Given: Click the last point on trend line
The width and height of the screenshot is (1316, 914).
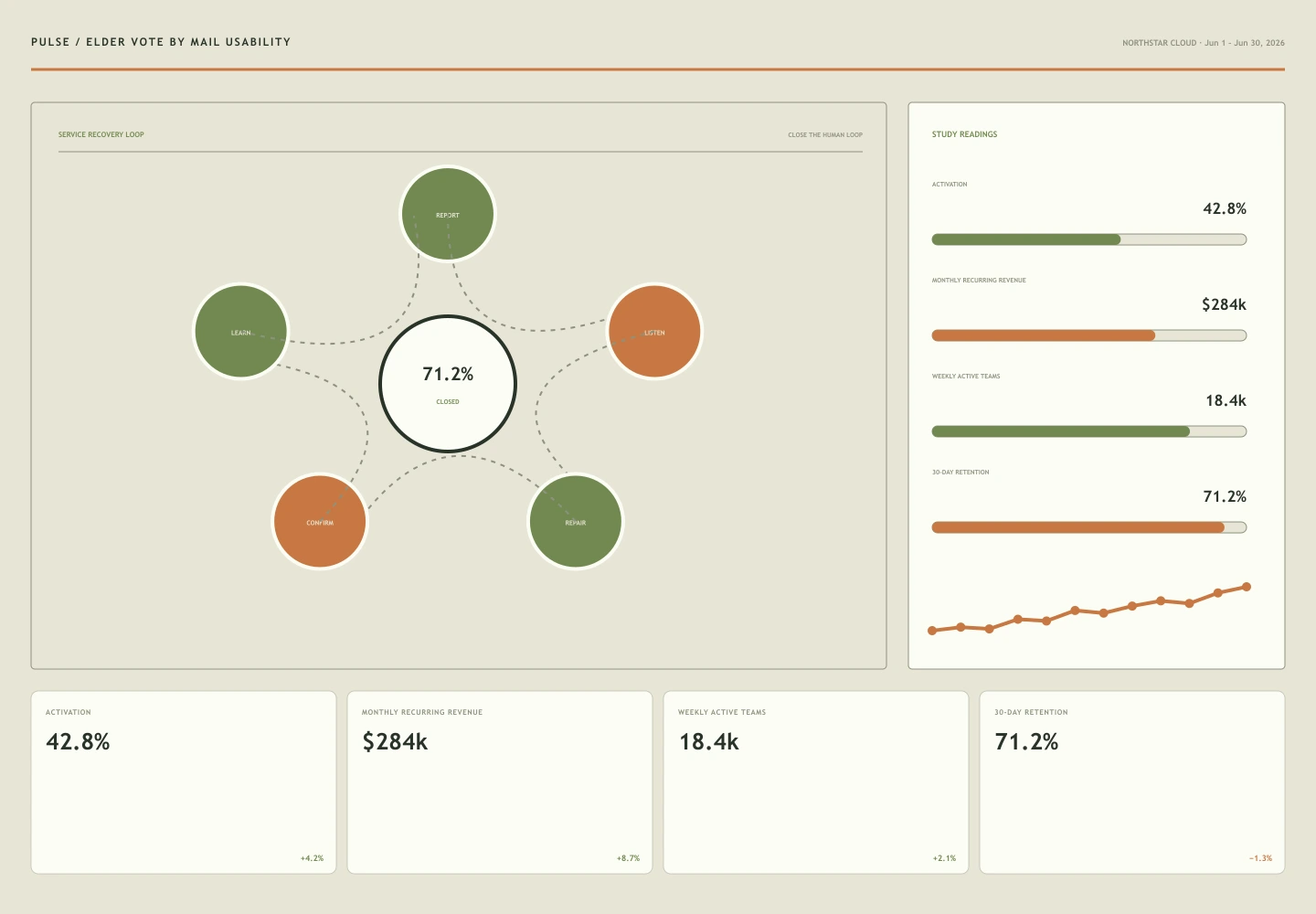Looking at the screenshot, I should (x=1247, y=587).
